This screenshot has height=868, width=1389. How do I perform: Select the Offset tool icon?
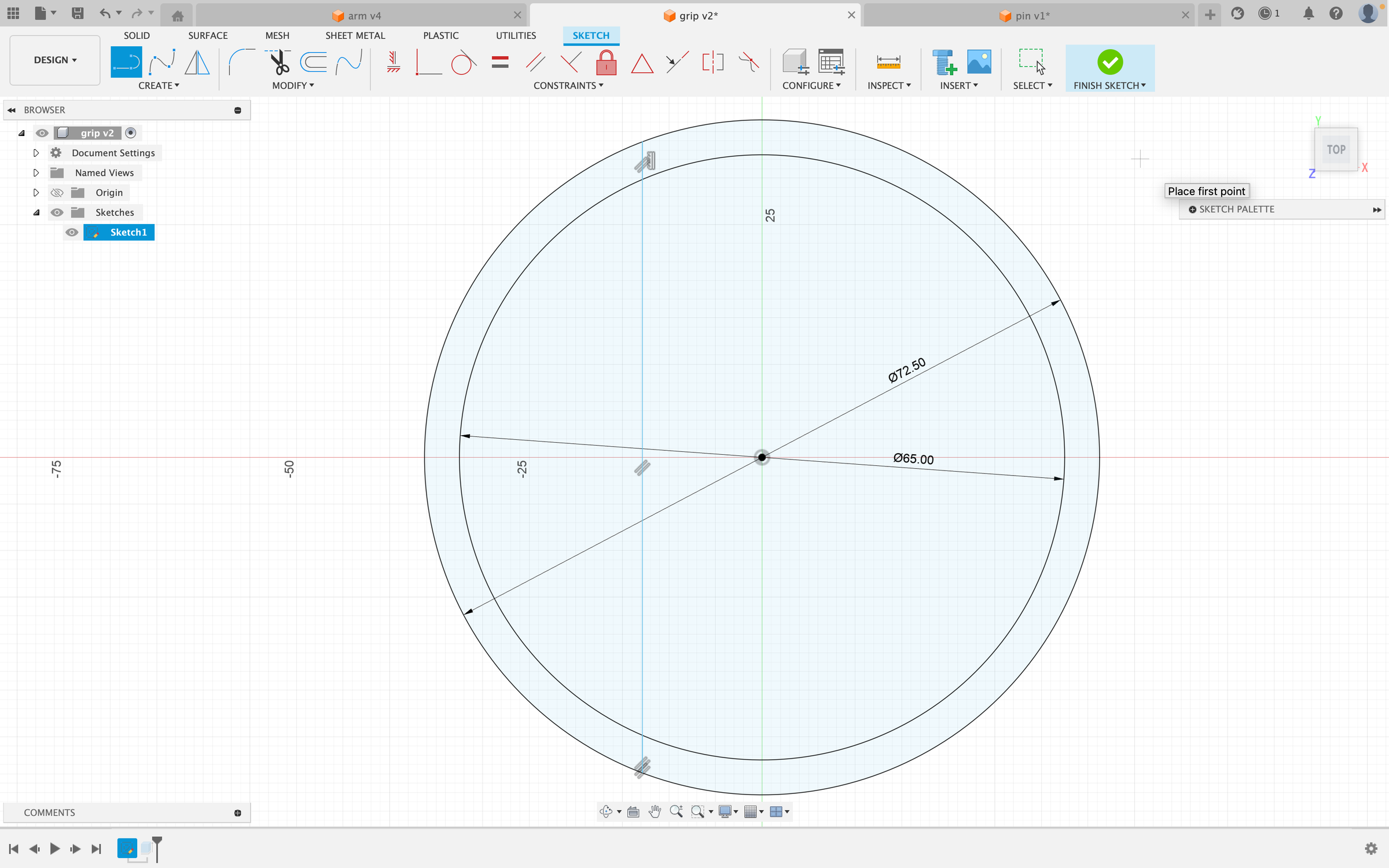[314, 62]
